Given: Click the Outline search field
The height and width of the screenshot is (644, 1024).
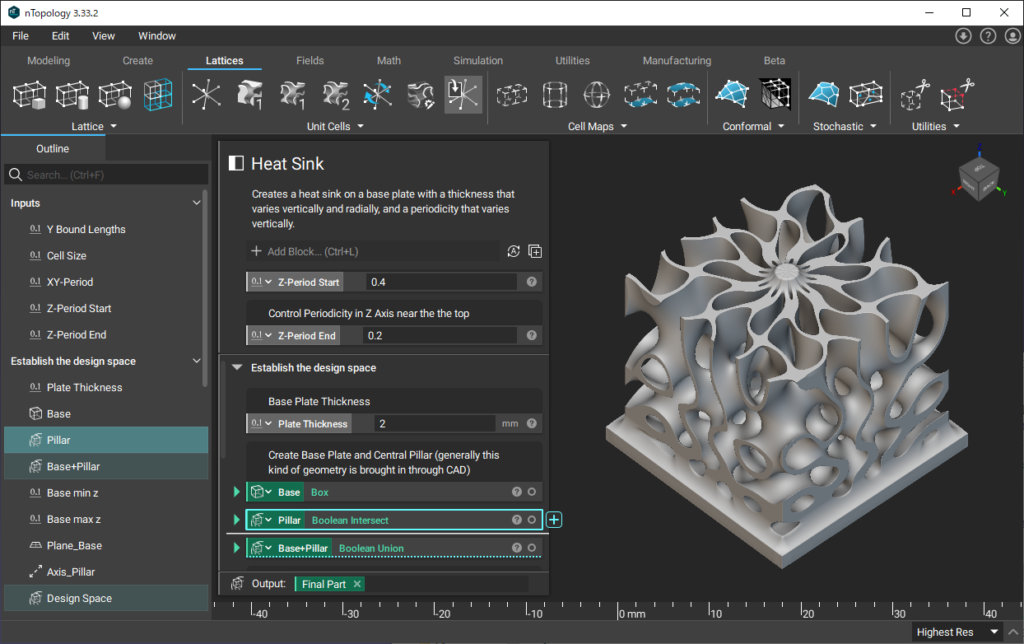Looking at the screenshot, I should [106, 175].
